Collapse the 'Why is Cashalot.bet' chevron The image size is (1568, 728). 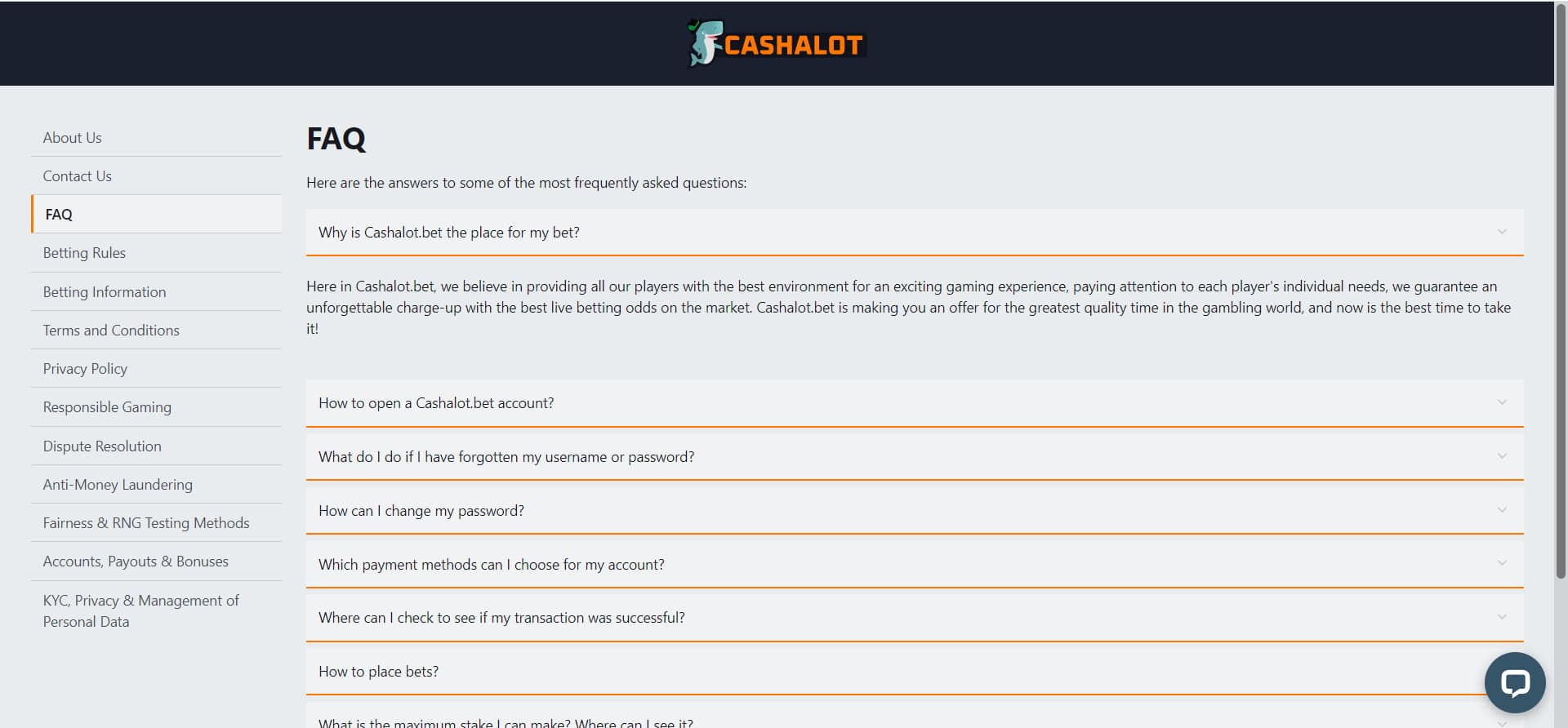pyautogui.click(x=1502, y=233)
